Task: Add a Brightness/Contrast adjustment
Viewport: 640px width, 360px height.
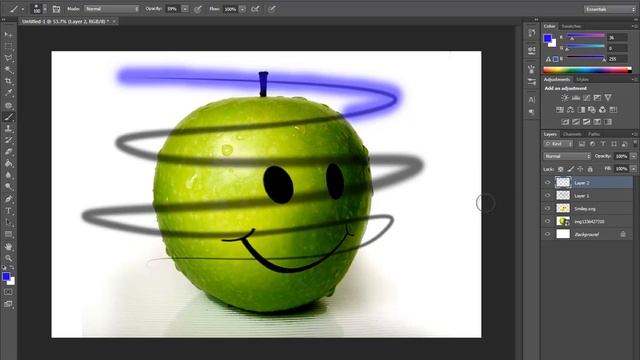Action: tap(565, 98)
